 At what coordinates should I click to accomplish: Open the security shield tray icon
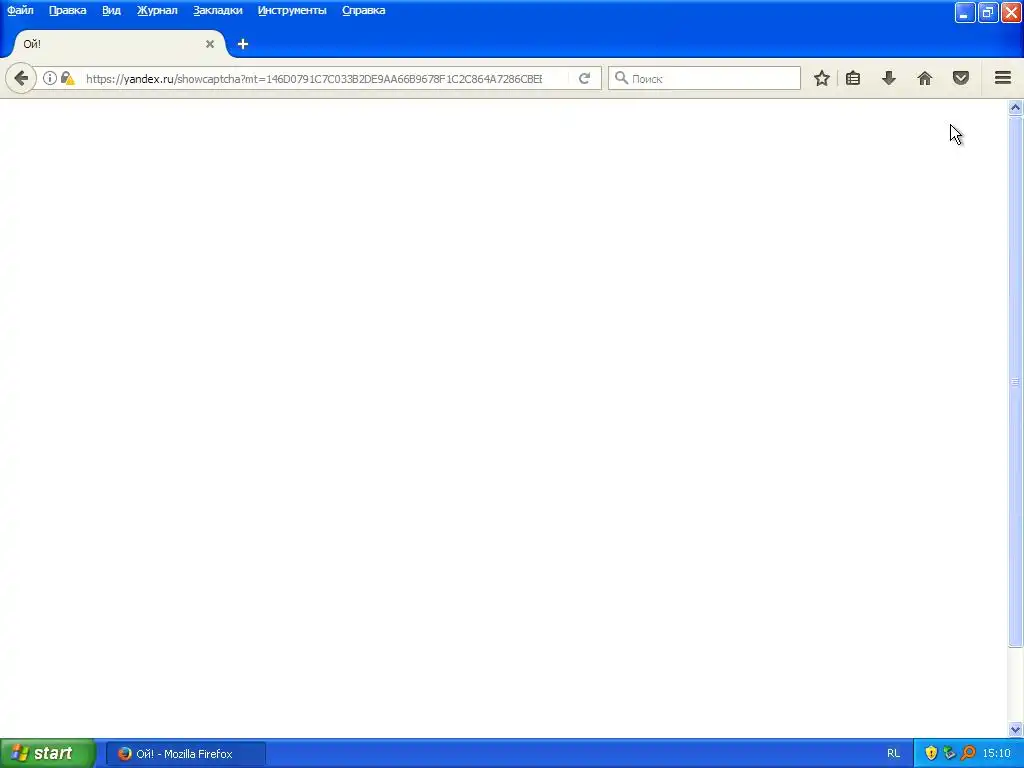coord(931,754)
